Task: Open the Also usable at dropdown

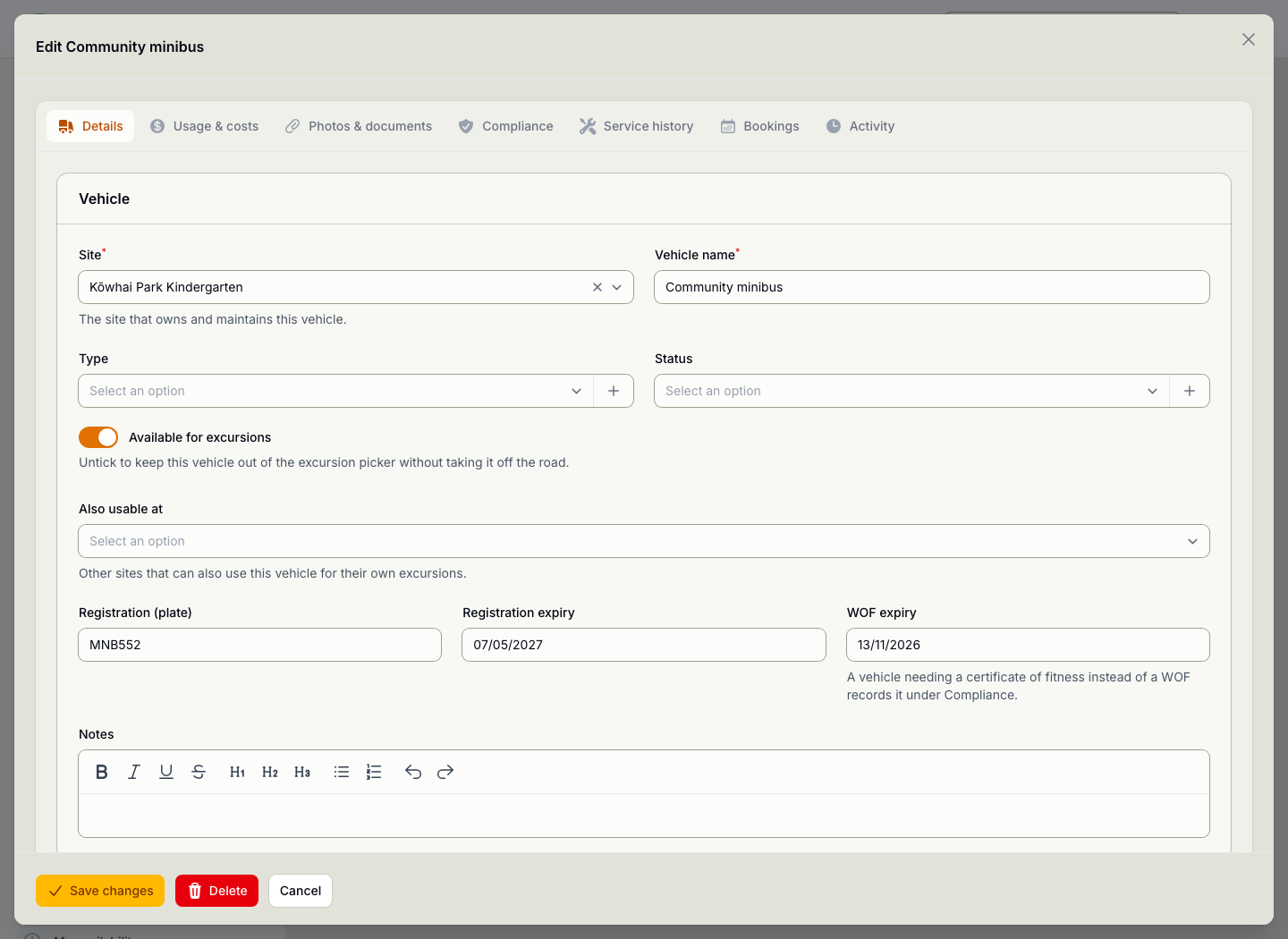Action: [x=644, y=541]
